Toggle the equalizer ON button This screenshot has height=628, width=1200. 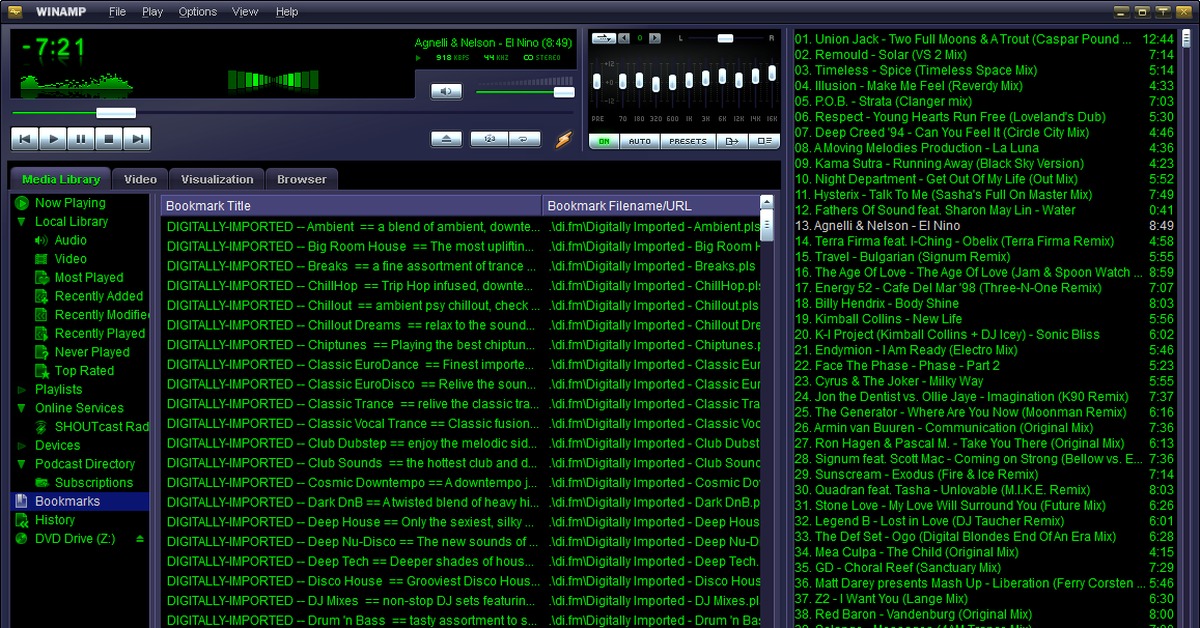[x=604, y=141]
